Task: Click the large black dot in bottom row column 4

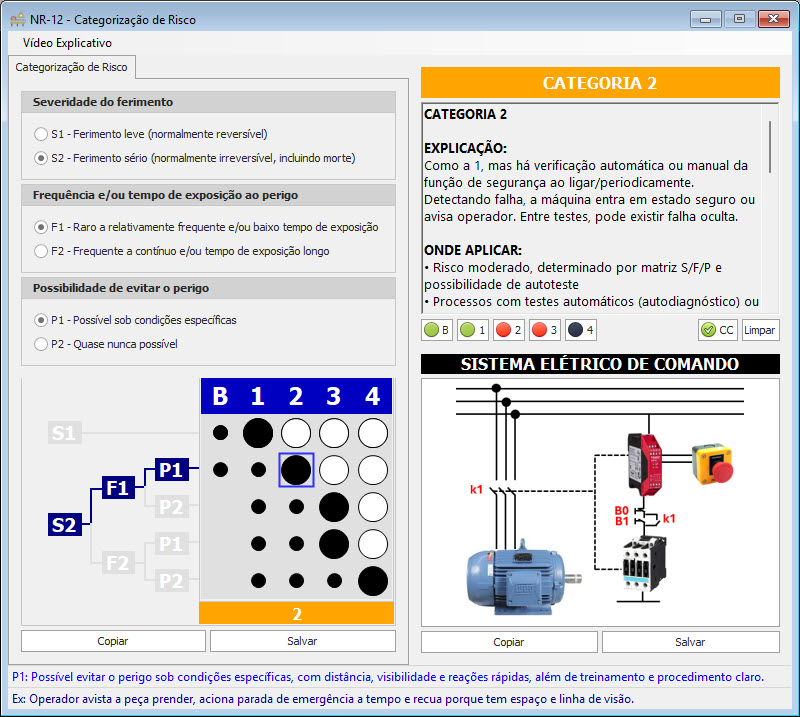Action: pos(373,581)
